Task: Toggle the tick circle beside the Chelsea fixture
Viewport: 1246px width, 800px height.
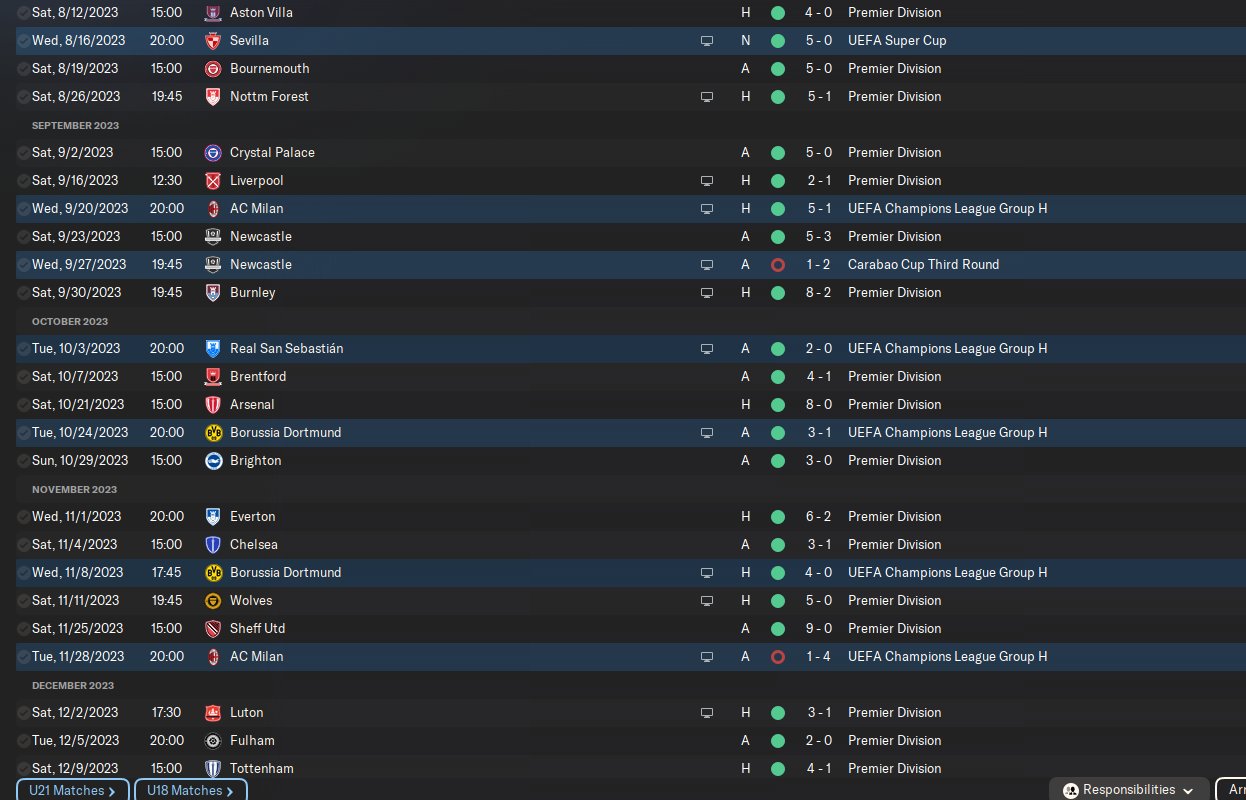Action: pyautogui.click(x=24, y=545)
